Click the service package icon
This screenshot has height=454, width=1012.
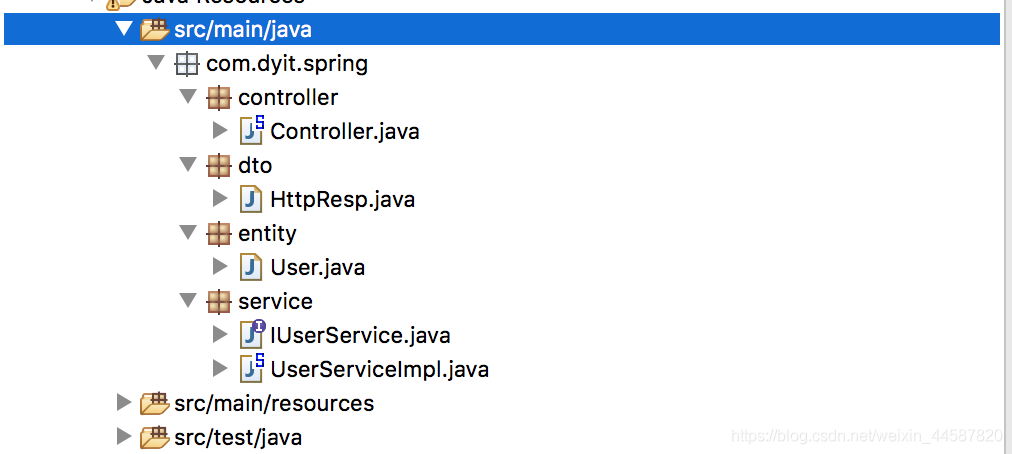pyautogui.click(x=219, y=302)
